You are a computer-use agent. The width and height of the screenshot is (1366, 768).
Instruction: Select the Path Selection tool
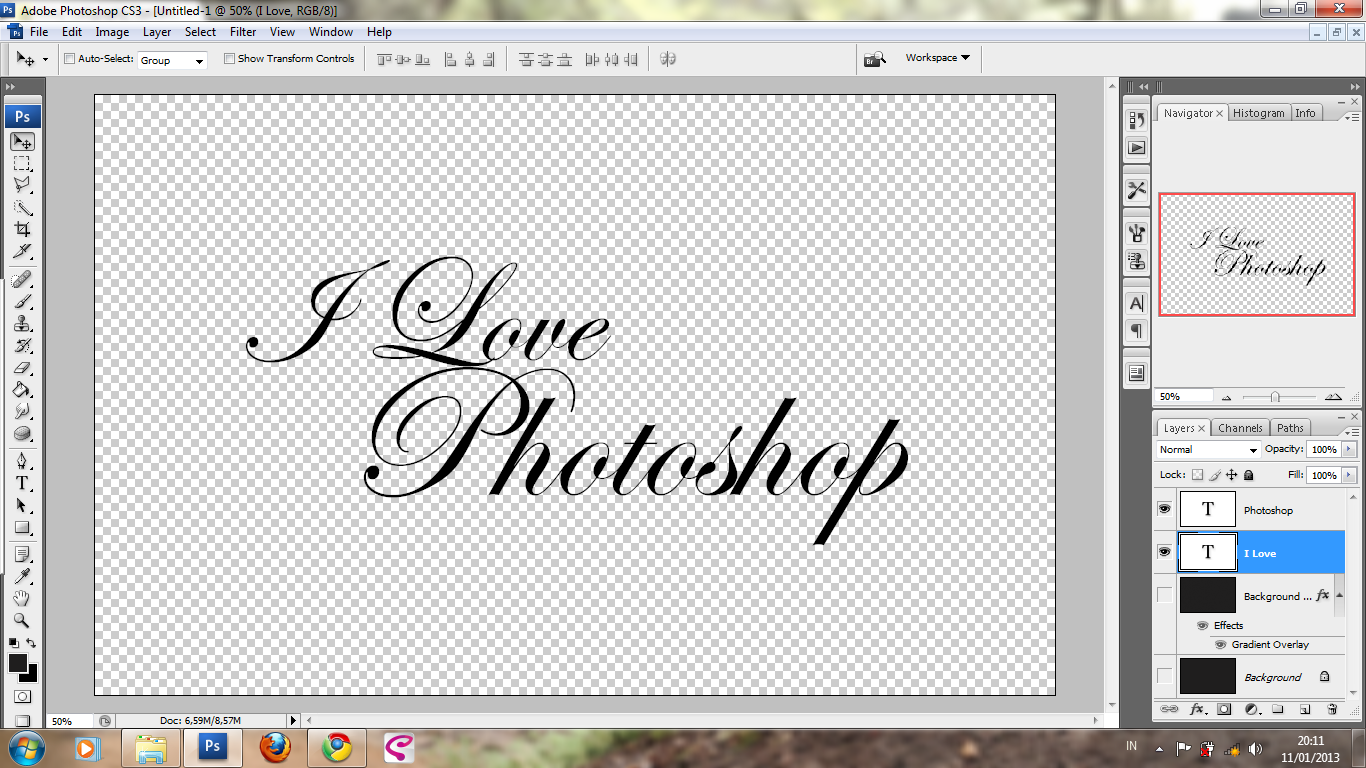pyautogui.click(x=22, y=505)
